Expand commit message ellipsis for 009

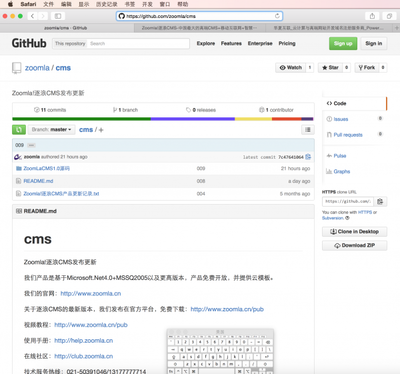tap(31, 145)
